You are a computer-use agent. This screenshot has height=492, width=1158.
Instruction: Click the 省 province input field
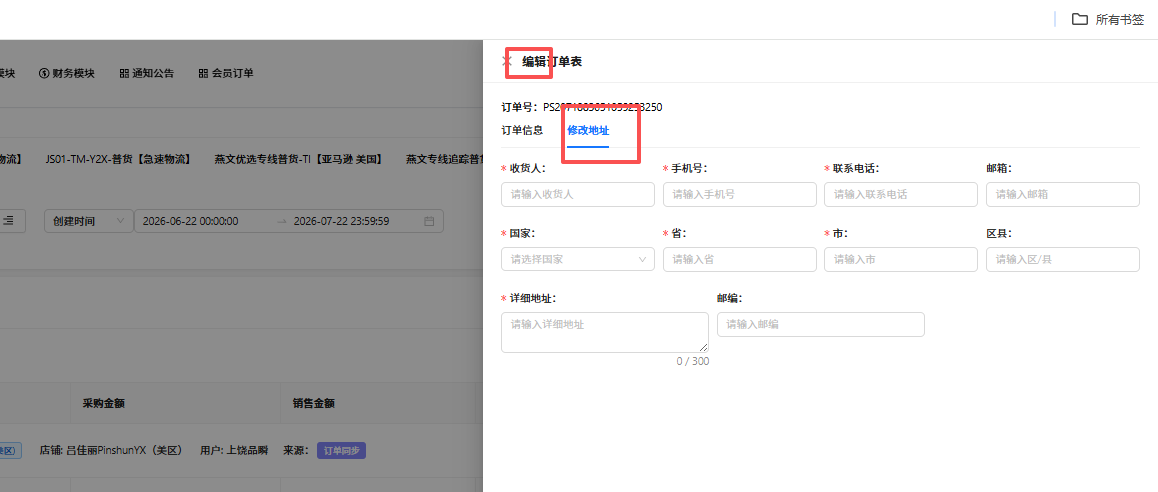pos(739,259)
